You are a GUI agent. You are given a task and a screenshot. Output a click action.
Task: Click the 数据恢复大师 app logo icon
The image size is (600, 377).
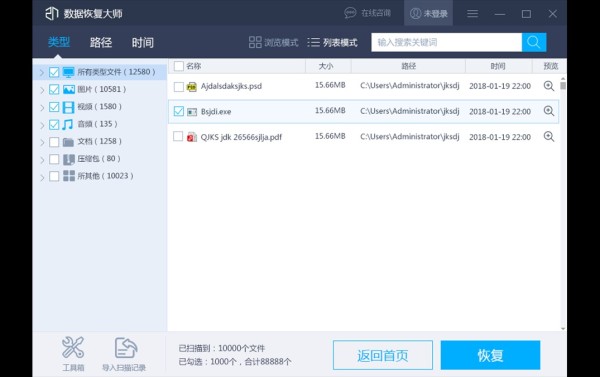coord(52,13)
